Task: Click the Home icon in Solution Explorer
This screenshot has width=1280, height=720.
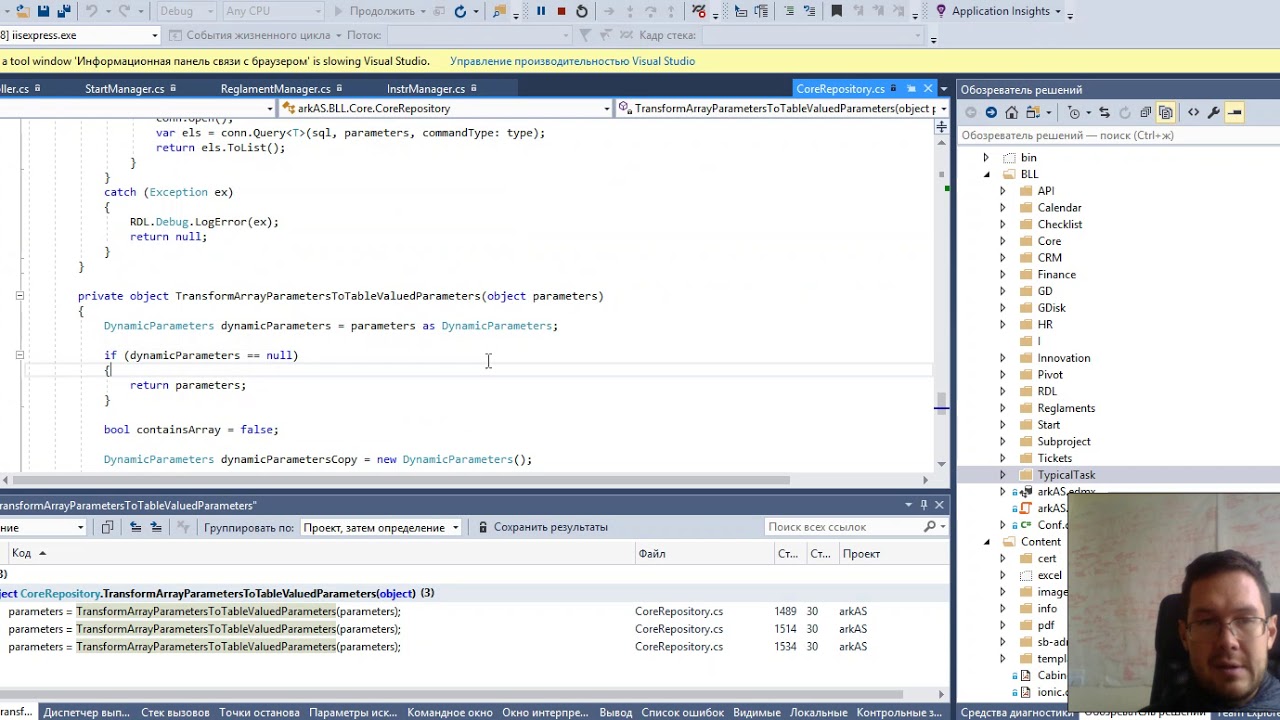Action: [1012, 112]
